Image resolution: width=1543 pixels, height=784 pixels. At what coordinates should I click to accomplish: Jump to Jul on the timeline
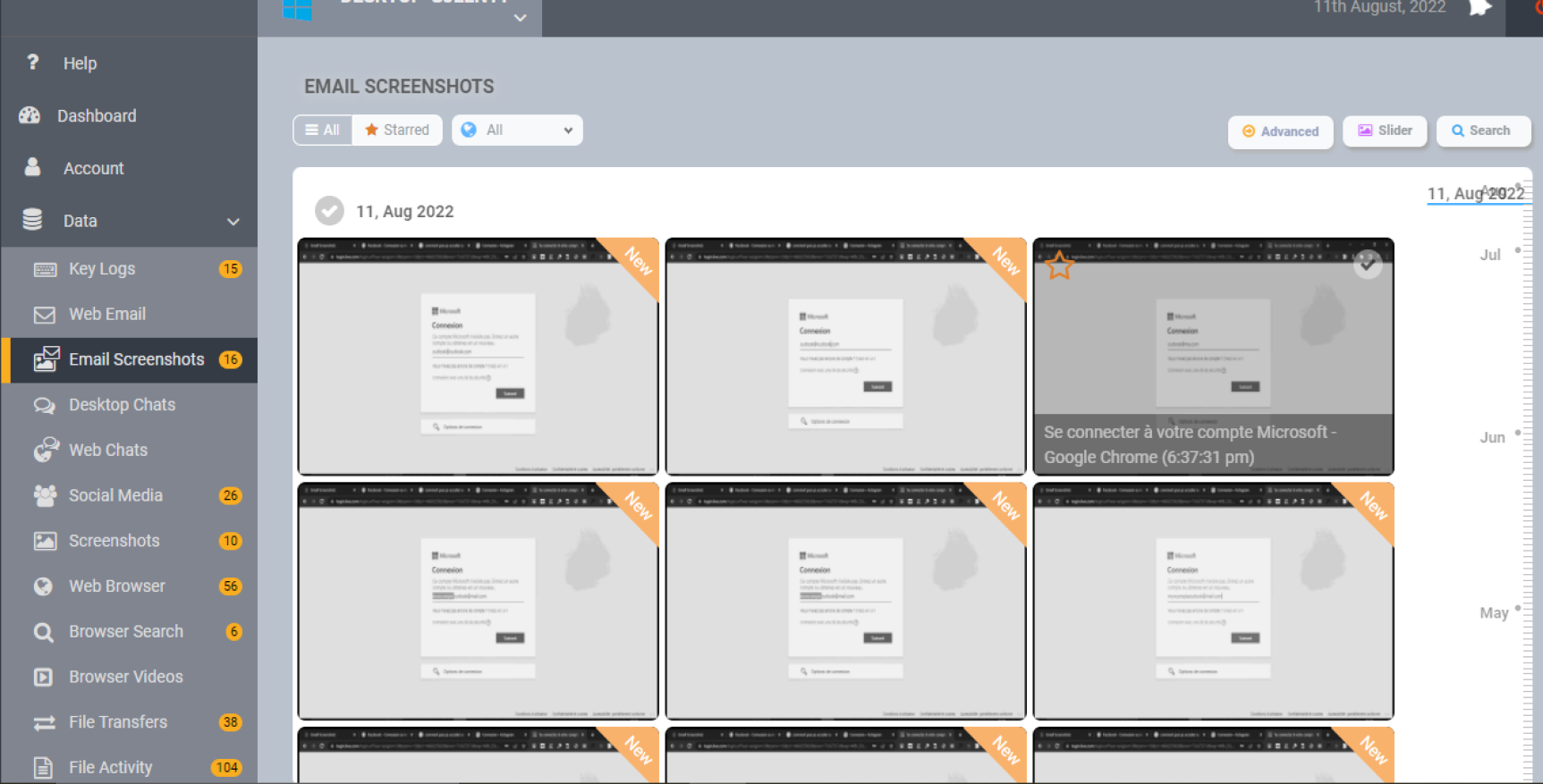coord(1490,255)
